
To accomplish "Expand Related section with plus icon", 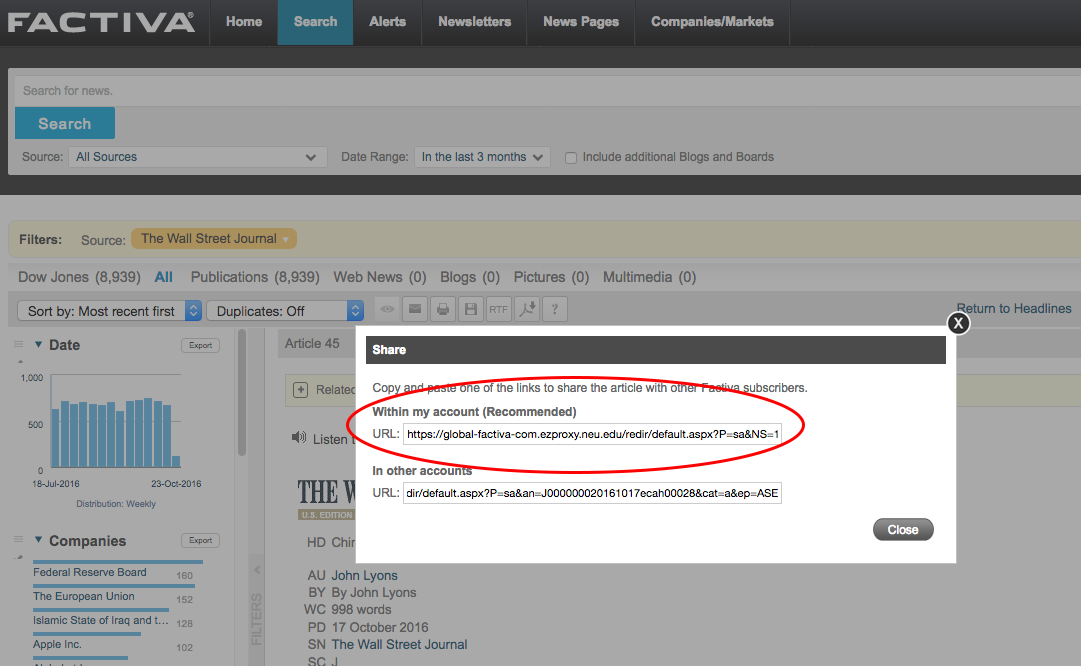I will (x=301, y=390).
